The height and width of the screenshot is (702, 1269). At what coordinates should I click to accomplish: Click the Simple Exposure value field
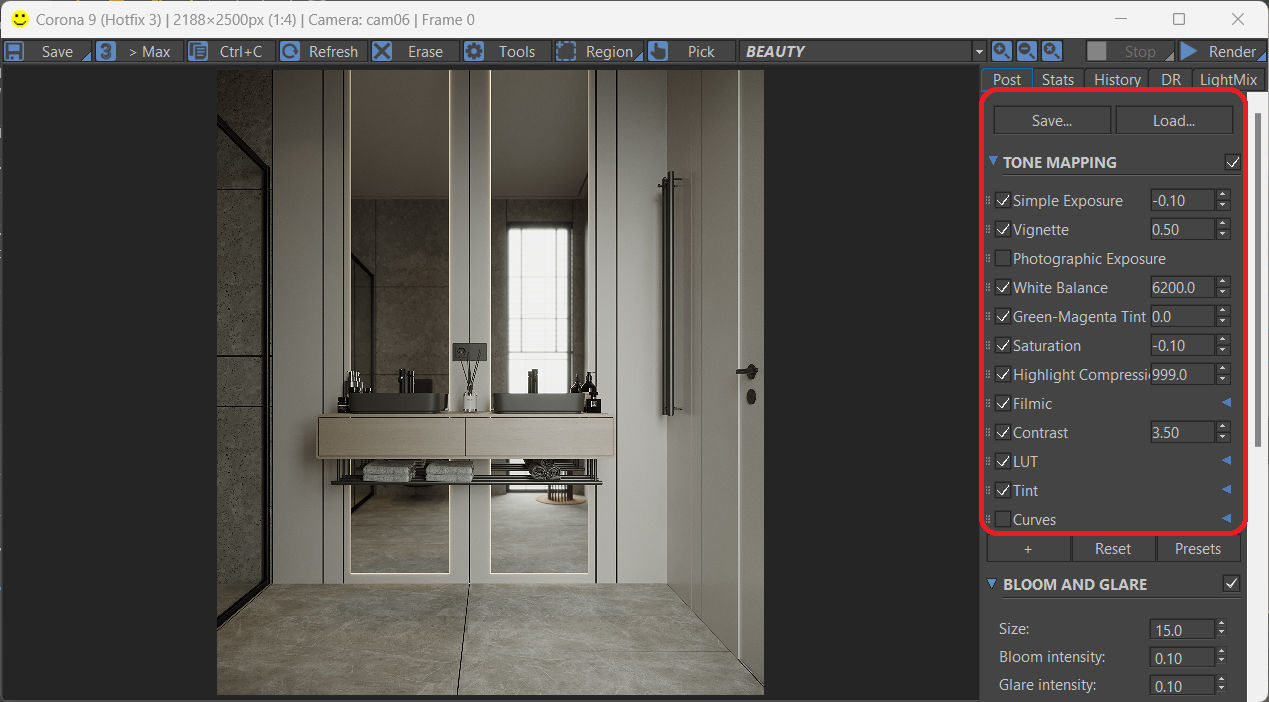click(x=1182, y=200)
